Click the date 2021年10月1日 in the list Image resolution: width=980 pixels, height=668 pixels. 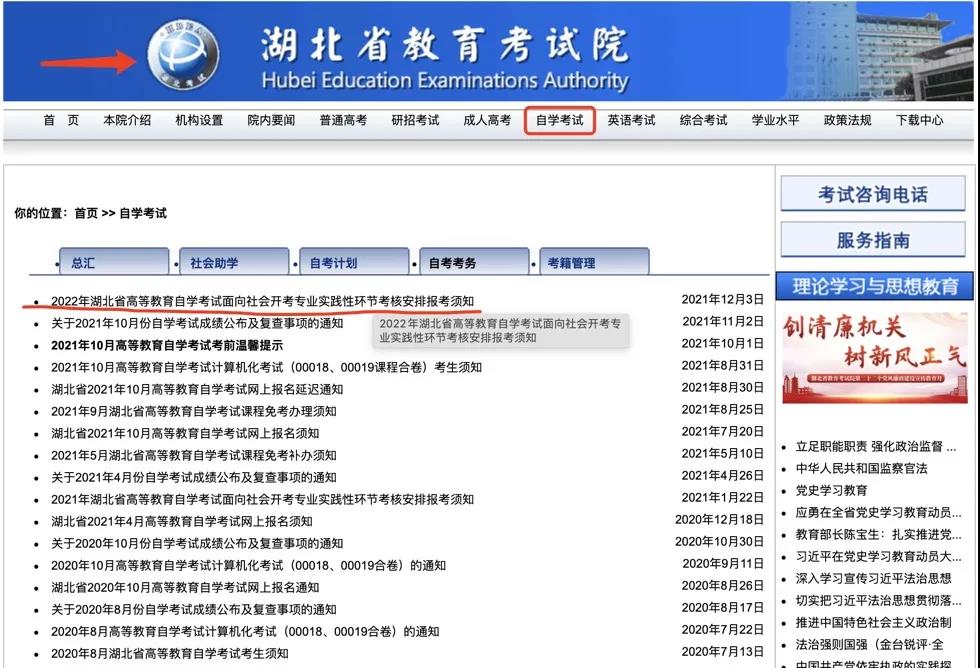pos(722,343)
